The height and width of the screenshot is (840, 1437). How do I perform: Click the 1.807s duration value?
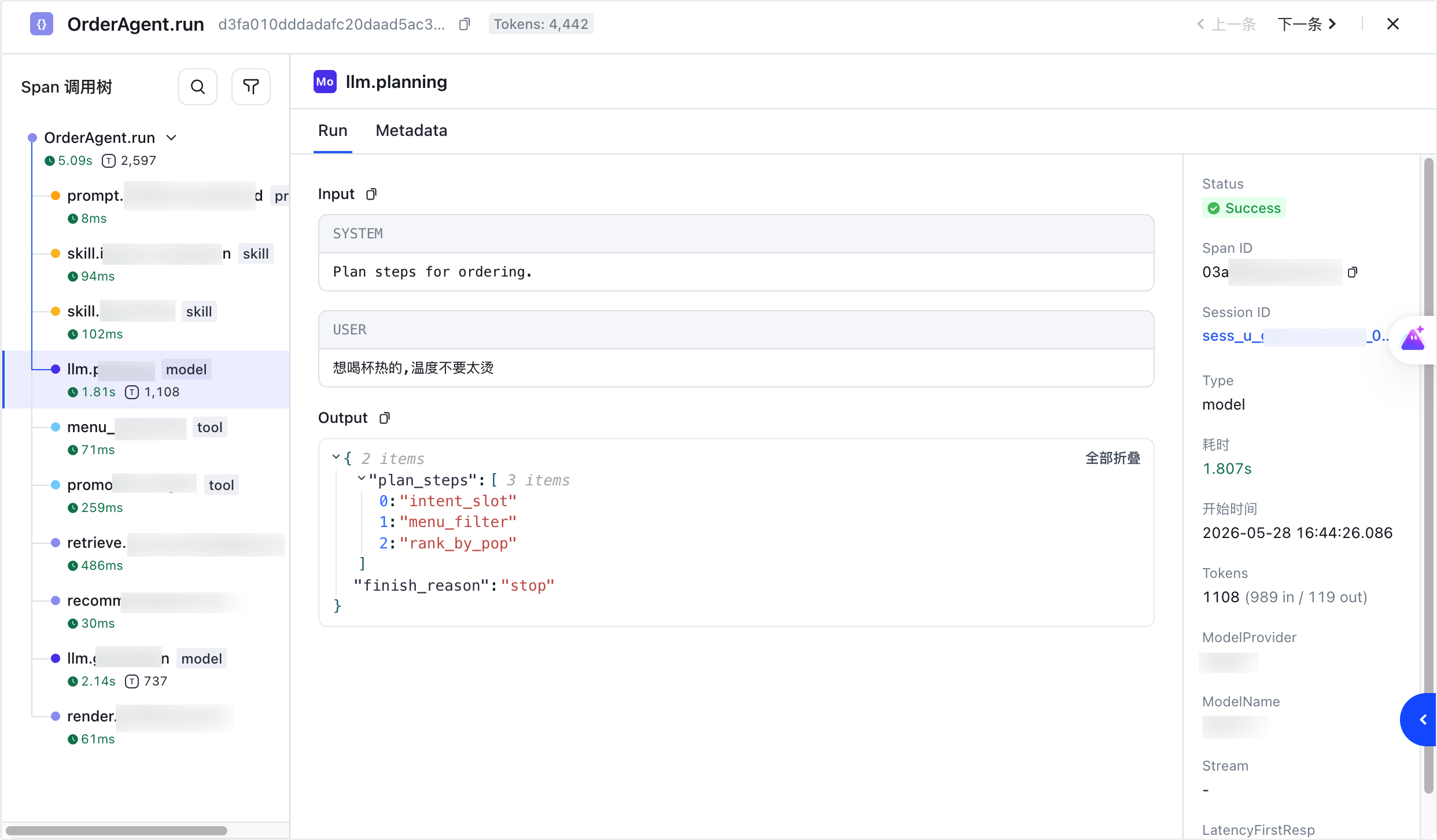(1227, 469)
